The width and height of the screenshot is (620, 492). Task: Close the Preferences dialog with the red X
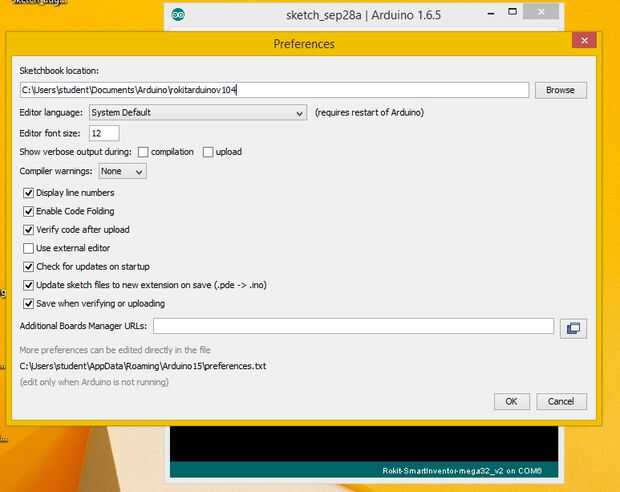(584, 40)
